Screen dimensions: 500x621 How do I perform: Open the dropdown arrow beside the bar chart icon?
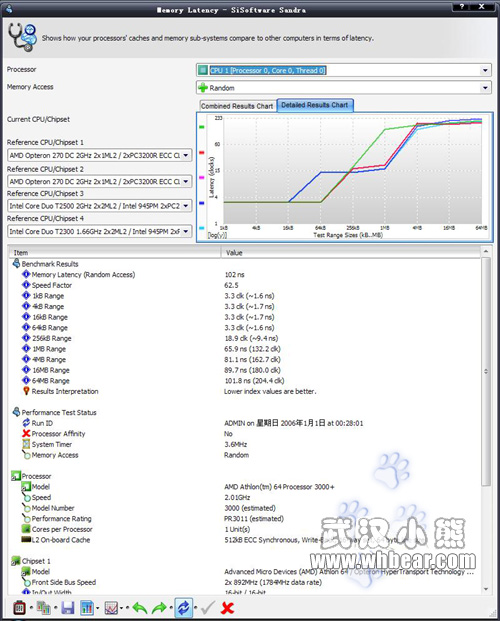[x=97, y=608]
